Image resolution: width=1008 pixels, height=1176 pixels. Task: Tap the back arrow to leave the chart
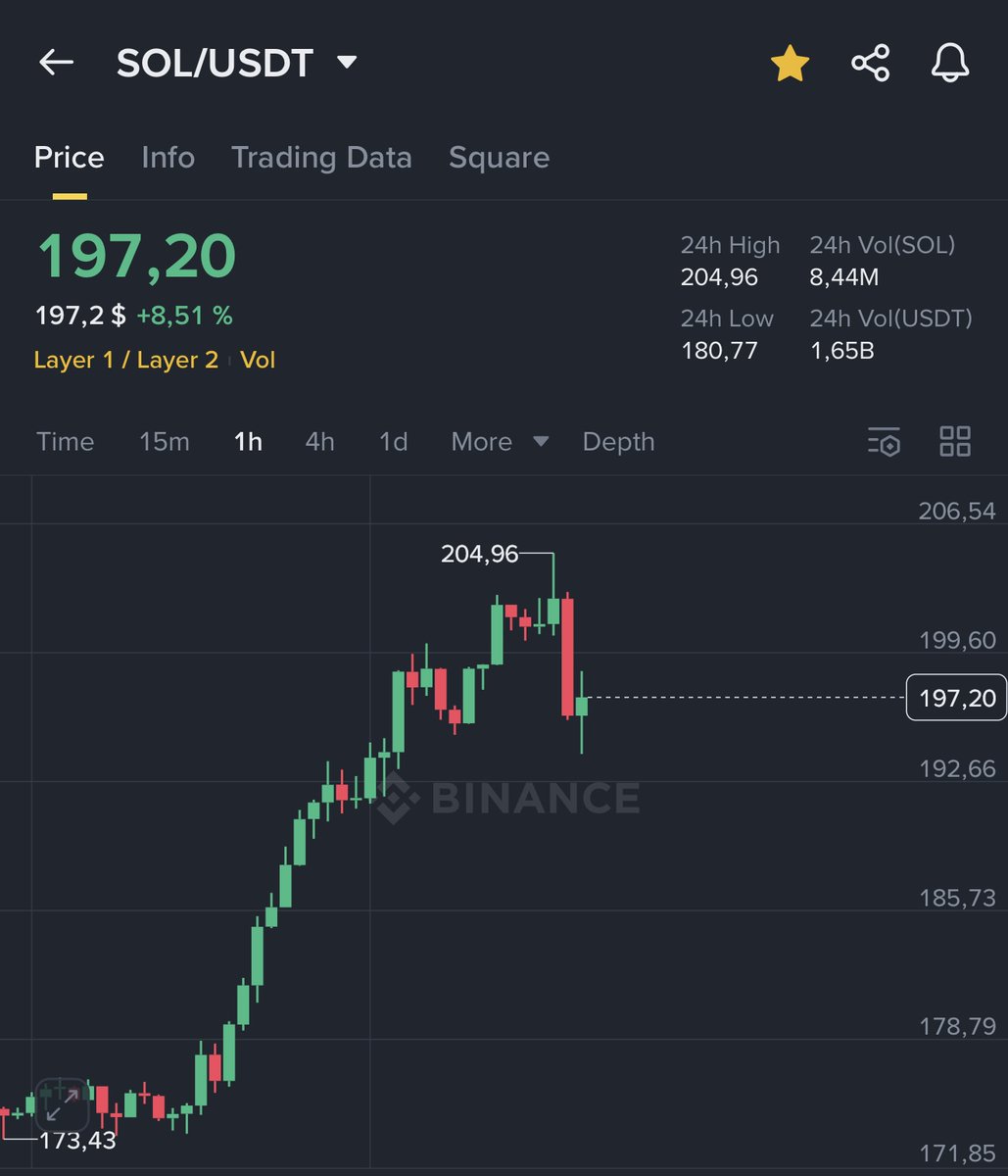(x=56, y=62)
